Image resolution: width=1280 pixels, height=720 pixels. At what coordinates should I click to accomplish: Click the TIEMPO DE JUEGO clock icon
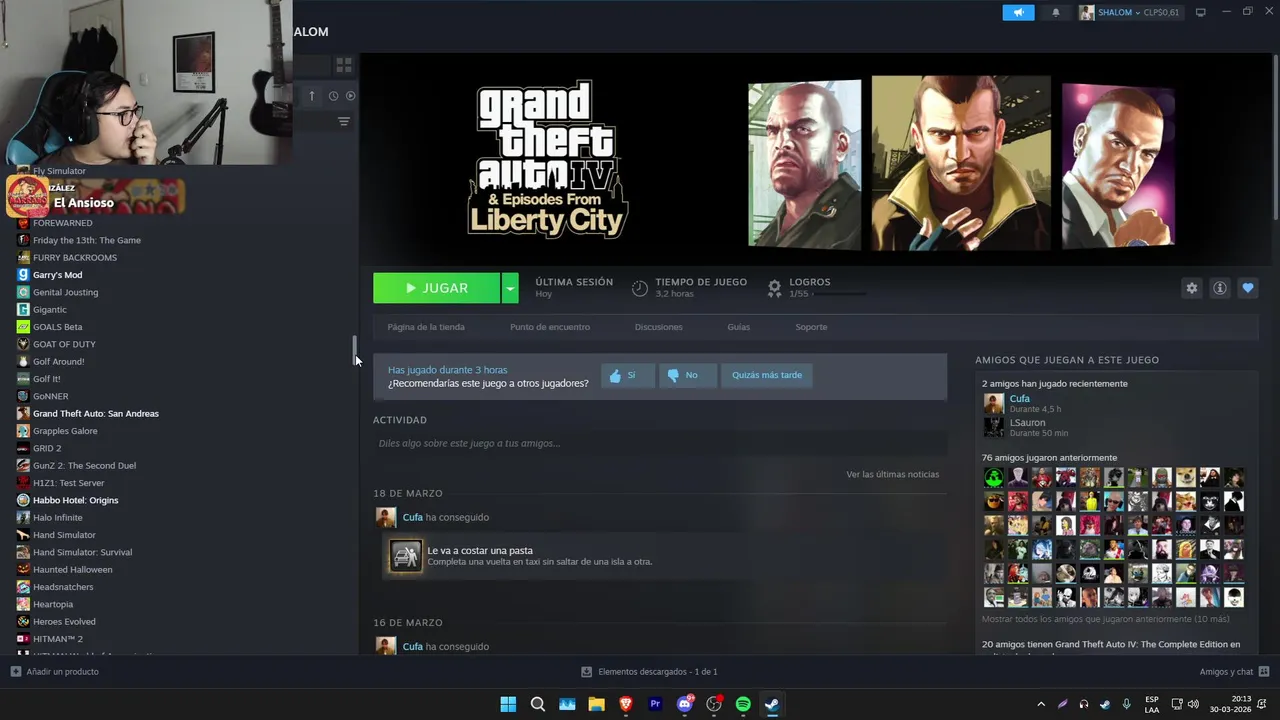[x=640, y=288]
